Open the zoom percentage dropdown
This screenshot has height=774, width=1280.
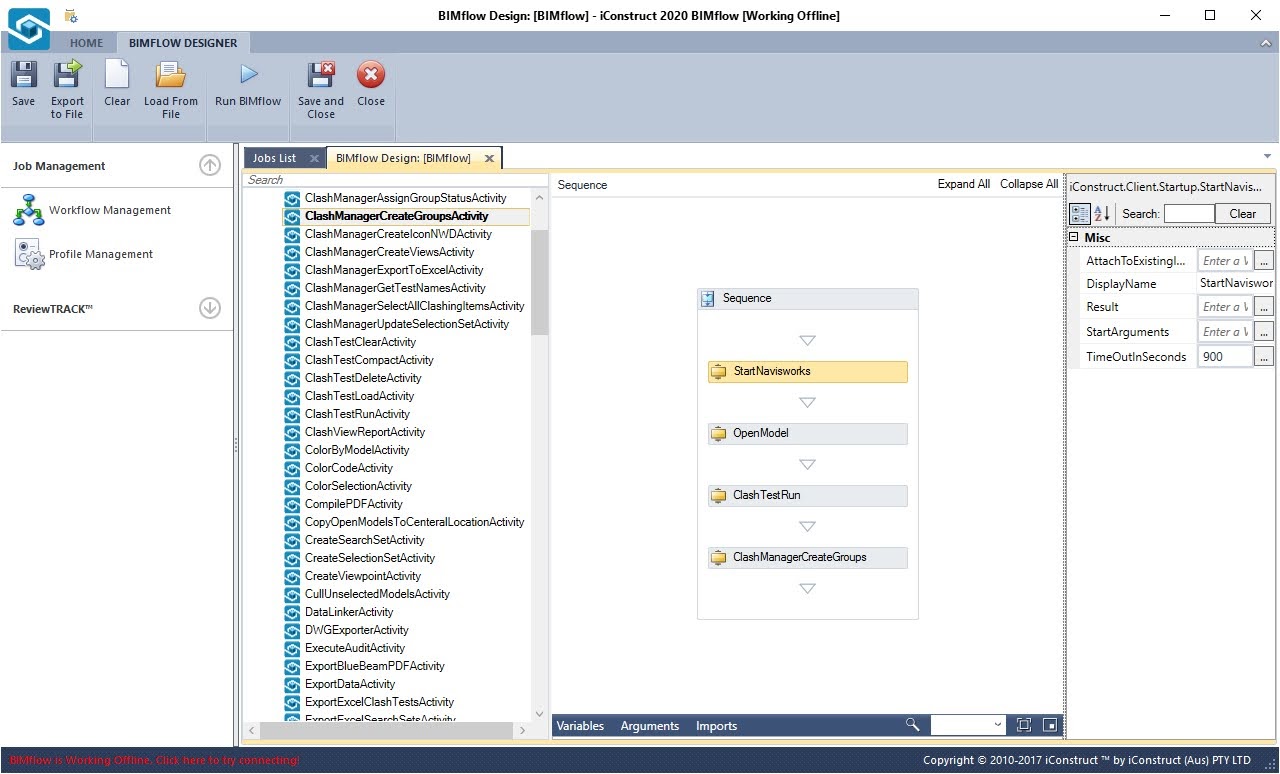point(998,725)
